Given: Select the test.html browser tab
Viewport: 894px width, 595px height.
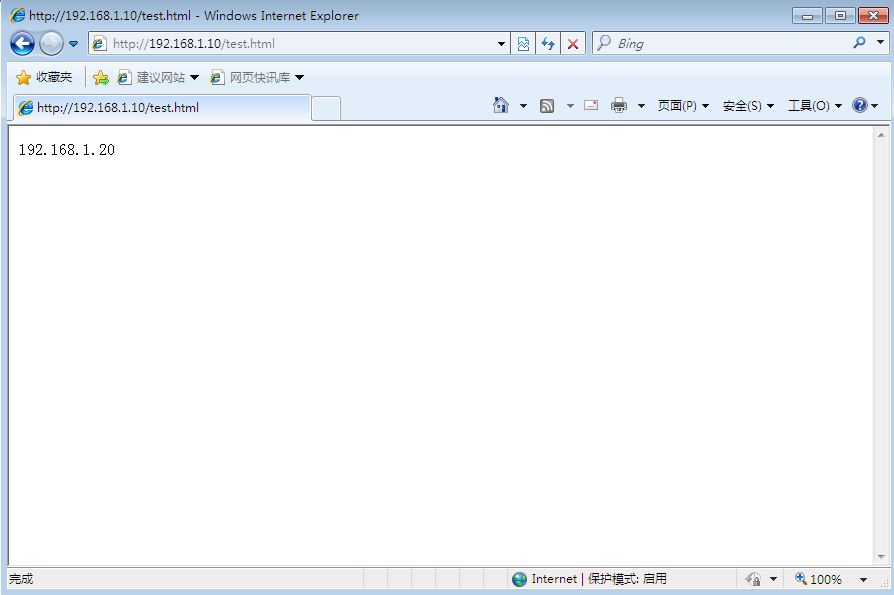Looking at the screenshot, I should pos(162,108).
